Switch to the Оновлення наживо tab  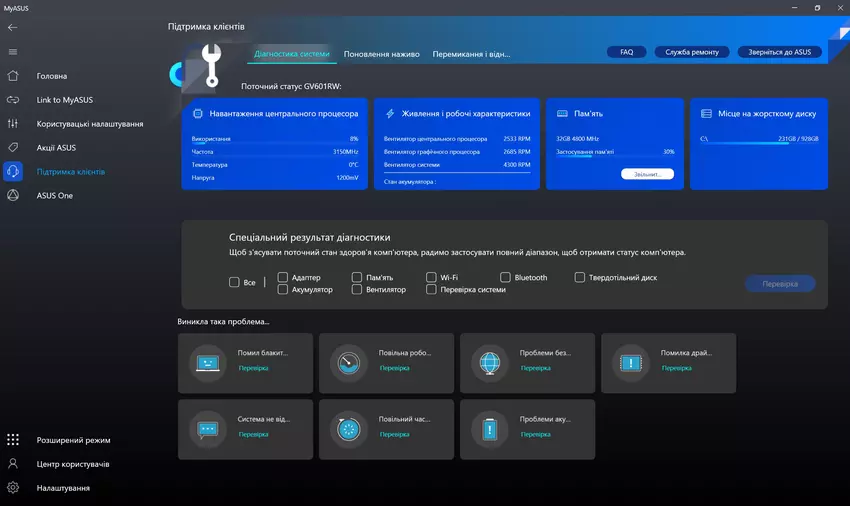coord(381,54)
